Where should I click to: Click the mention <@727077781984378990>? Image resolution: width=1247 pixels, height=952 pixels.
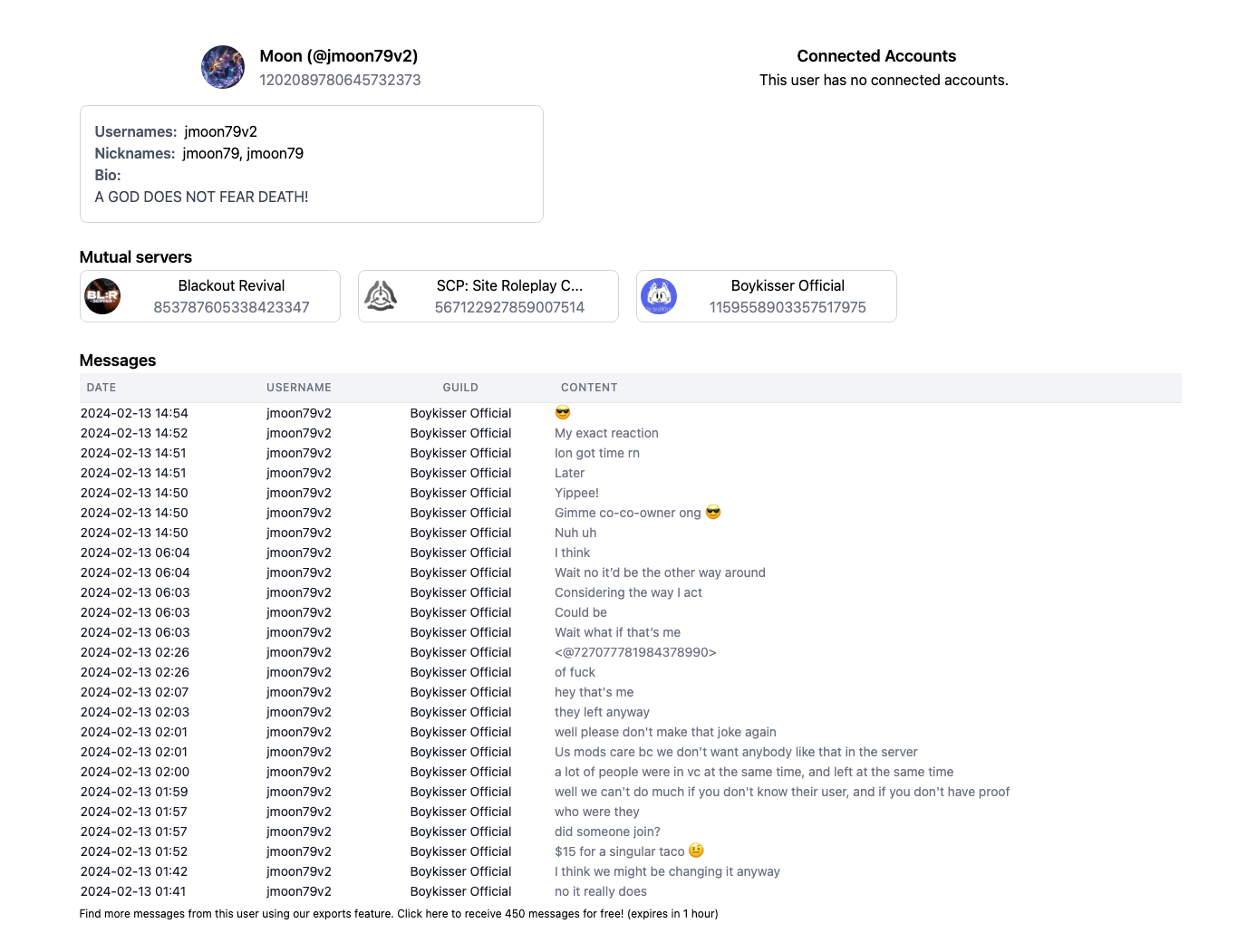tap(635, 652)
